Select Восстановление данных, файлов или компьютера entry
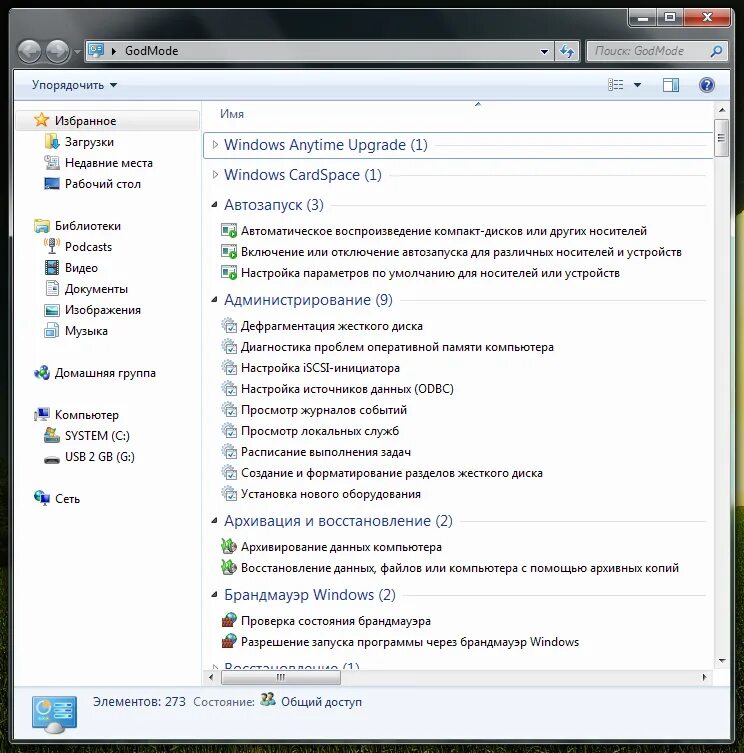This screenshot has height=753, width=744. click(460, 568)
